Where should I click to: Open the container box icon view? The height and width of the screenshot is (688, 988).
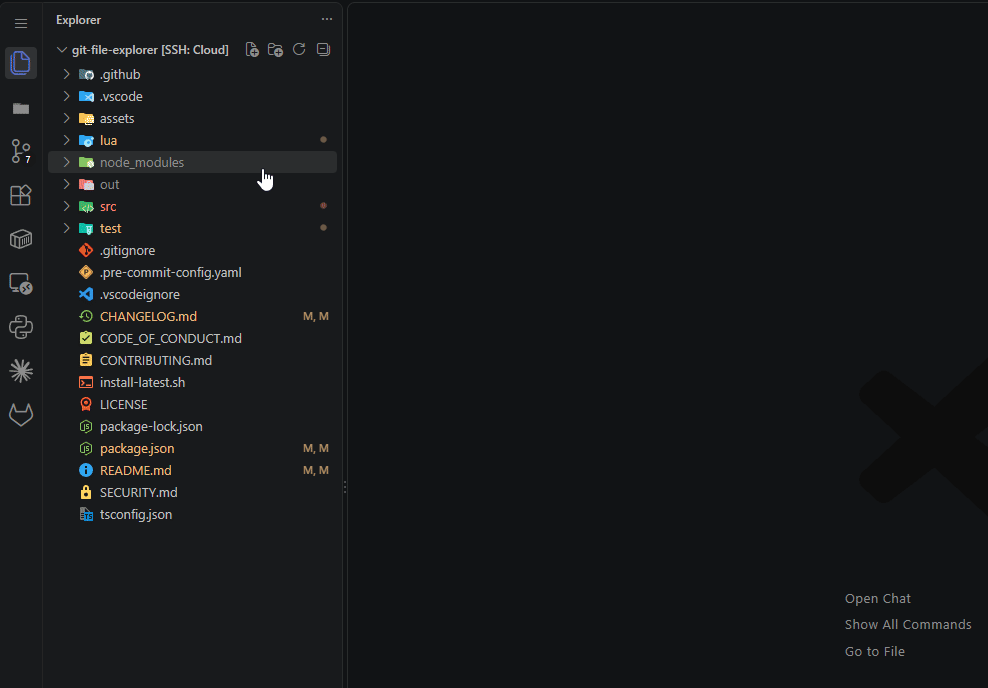21,239
